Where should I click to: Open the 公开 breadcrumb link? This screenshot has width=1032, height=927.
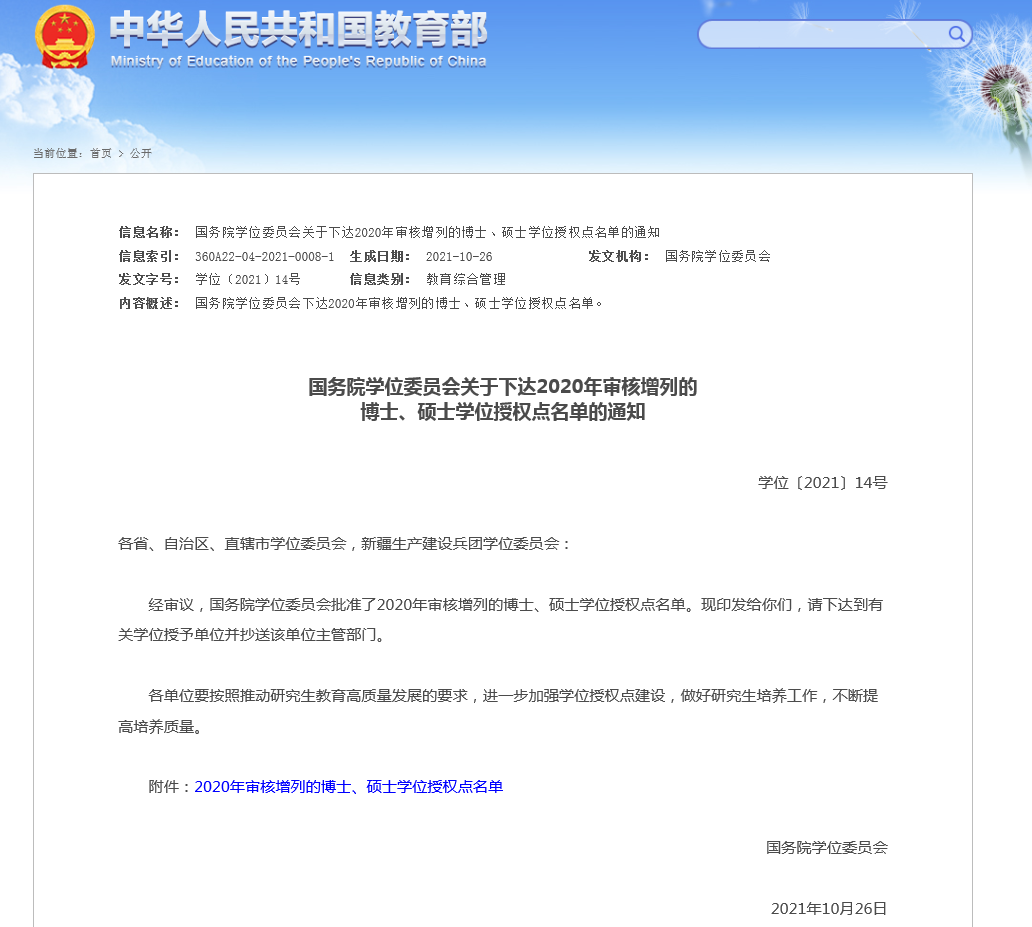(x=141, y=153)
